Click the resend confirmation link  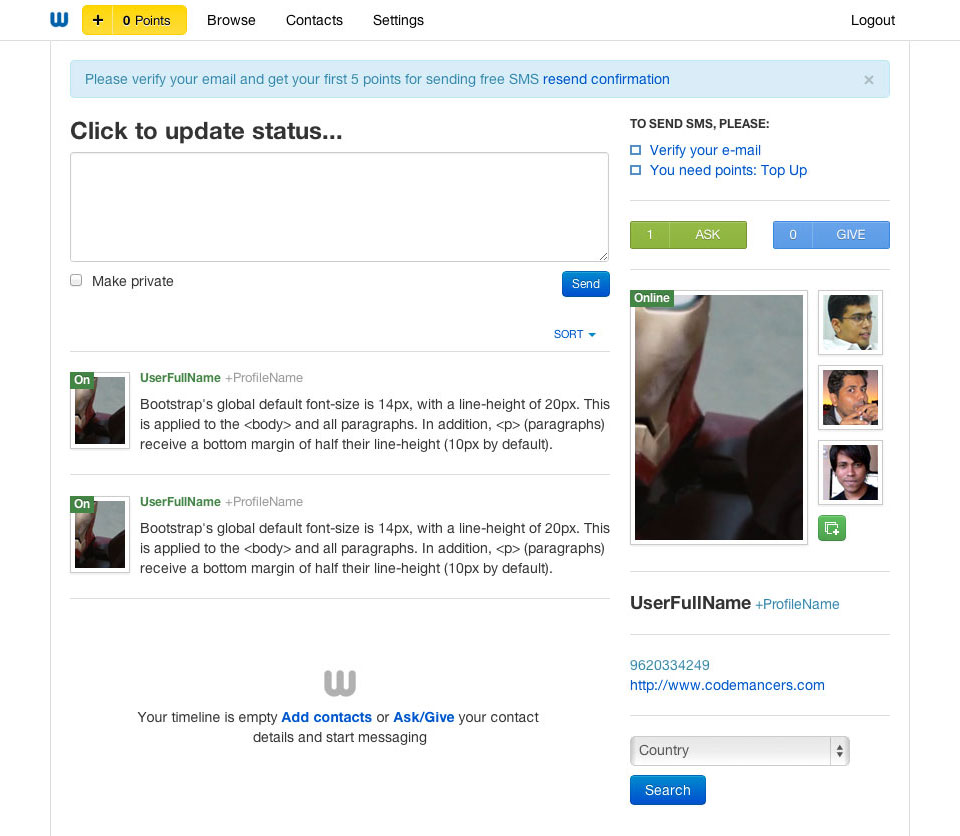(x=606, y=80)
